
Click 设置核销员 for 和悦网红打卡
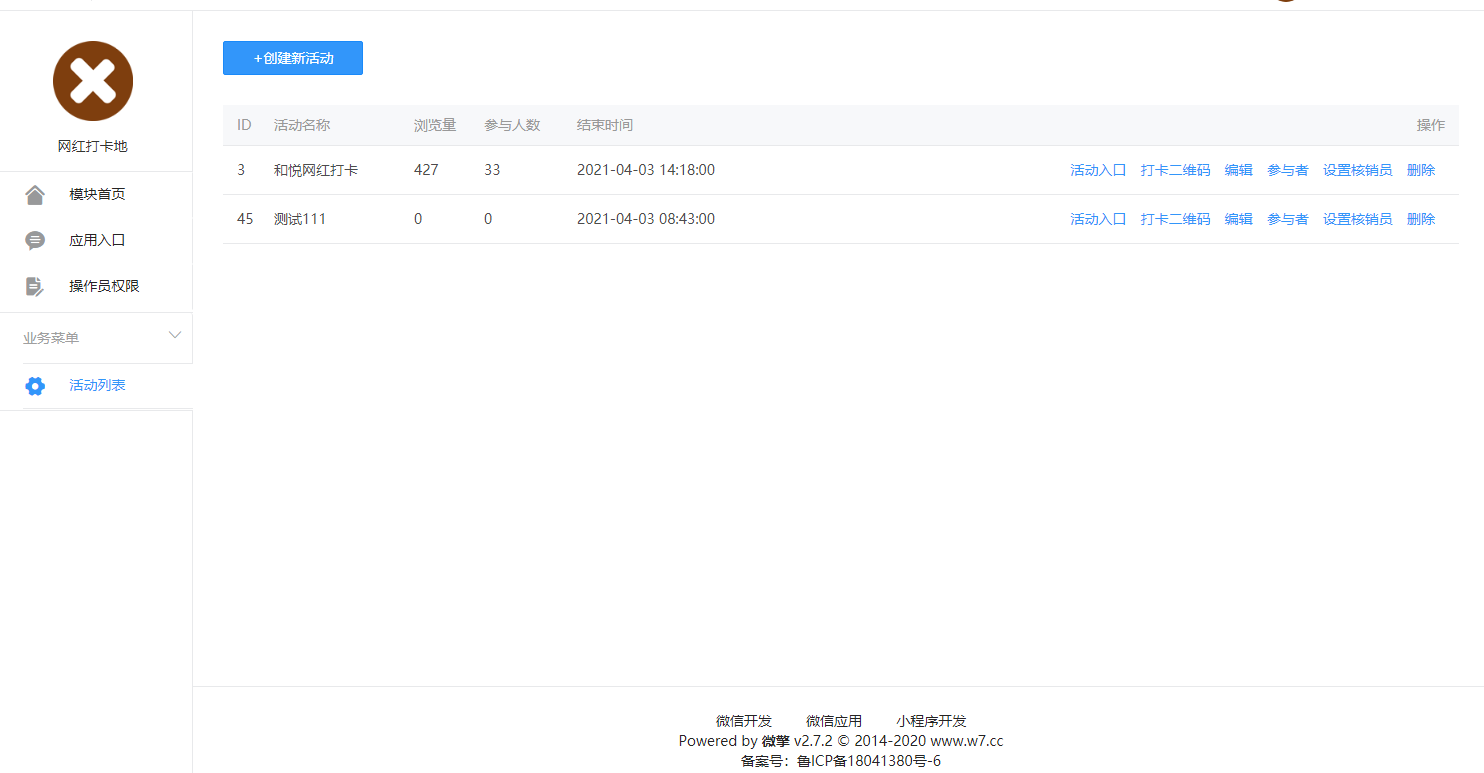(1357, 170)
